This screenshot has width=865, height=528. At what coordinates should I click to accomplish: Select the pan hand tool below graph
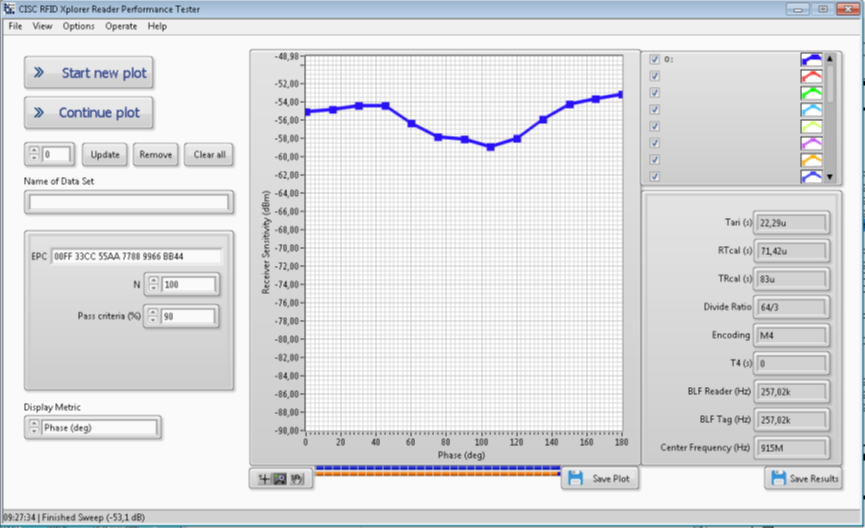(x=297, y=479)
